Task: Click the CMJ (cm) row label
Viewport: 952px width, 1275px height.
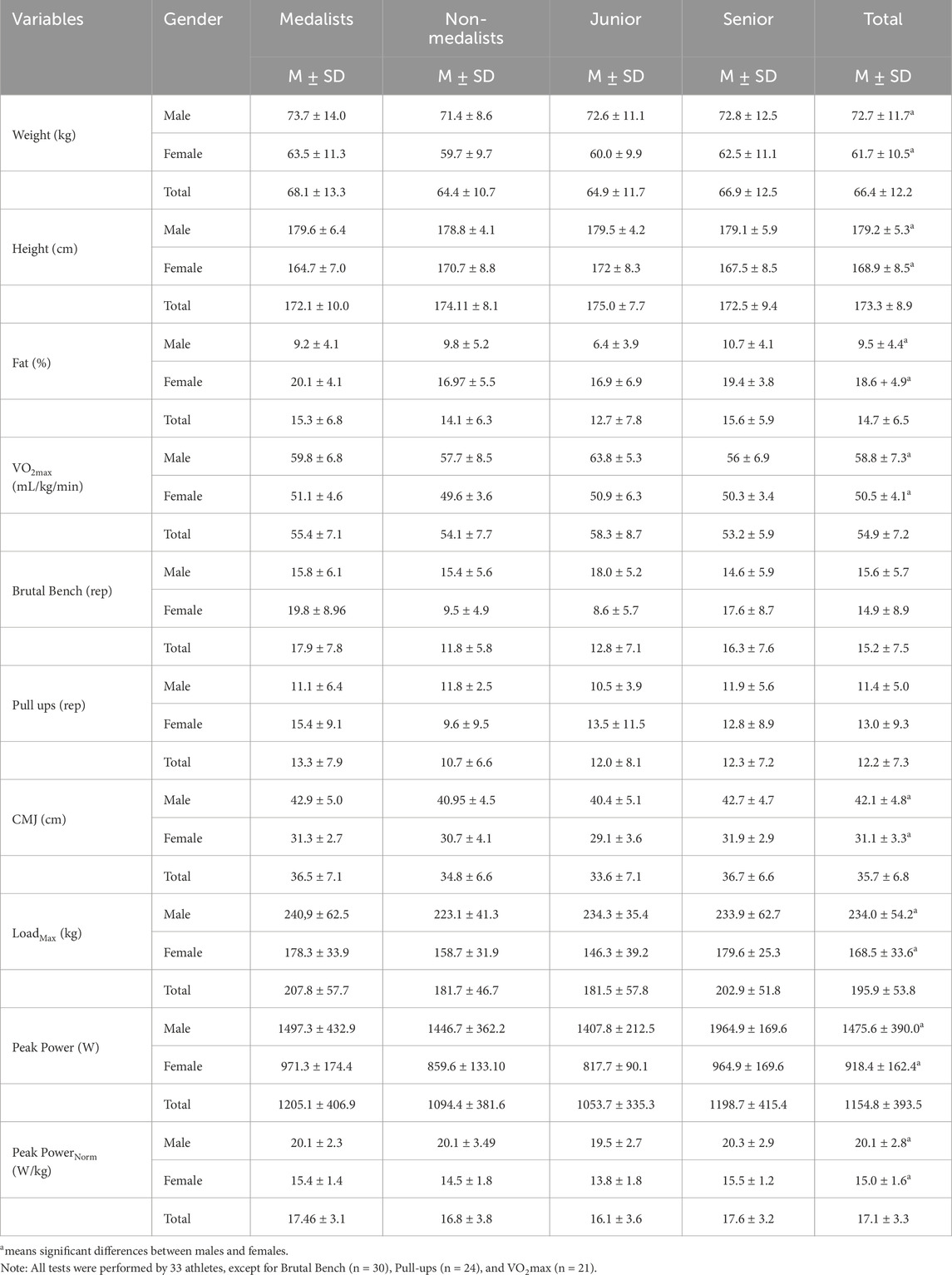Action: 39,818
